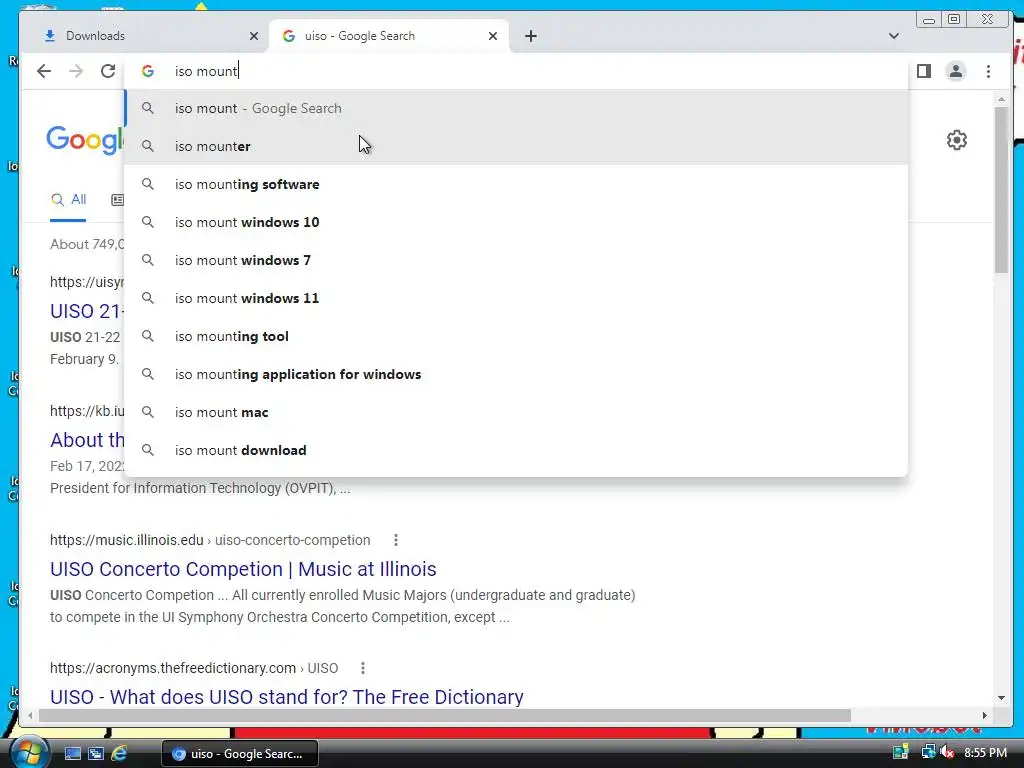Click the network tray icon
The image size is (1024, 768).
point(928,752)
